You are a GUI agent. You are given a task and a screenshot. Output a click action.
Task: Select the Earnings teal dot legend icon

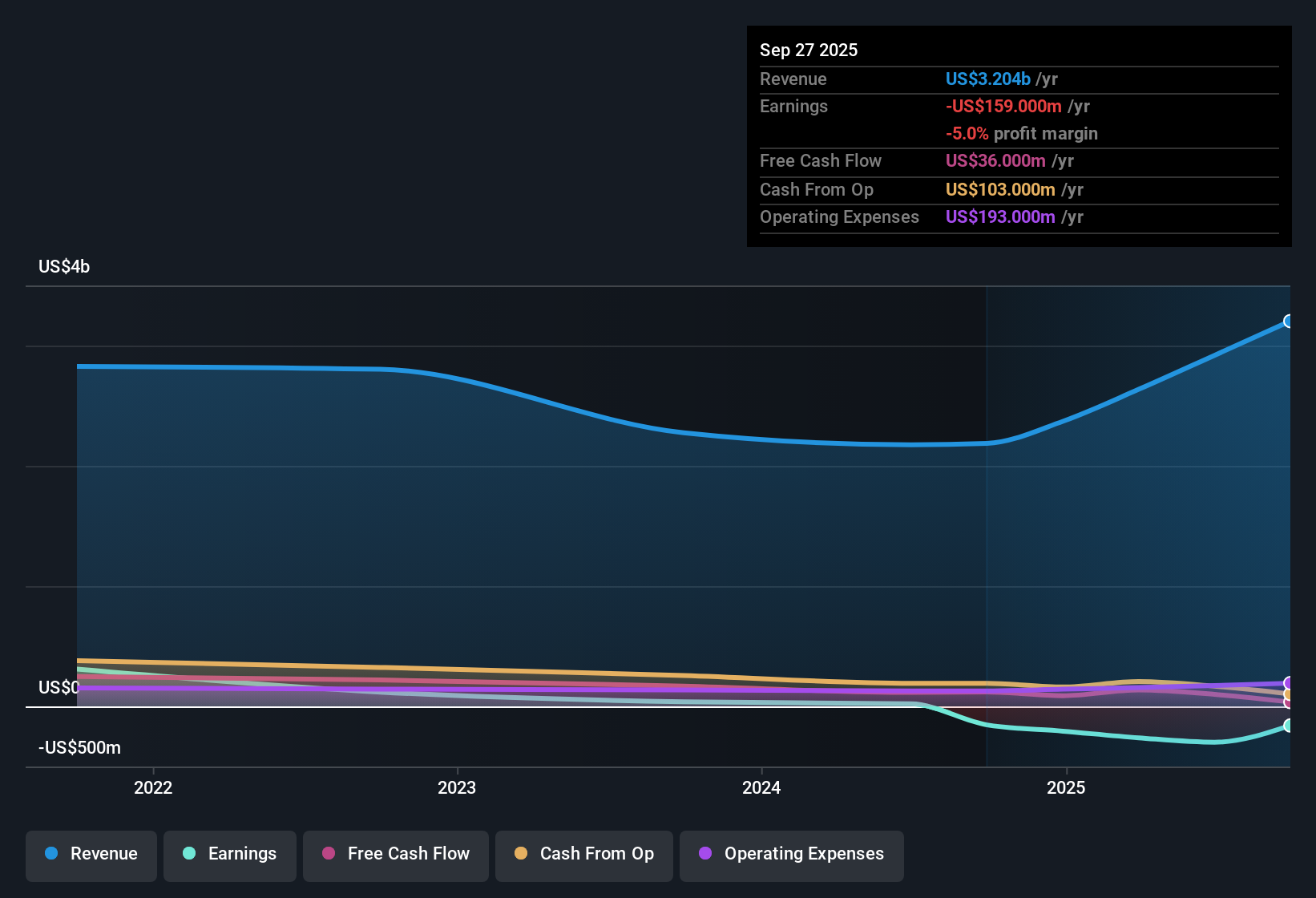[x=189, y=854]
